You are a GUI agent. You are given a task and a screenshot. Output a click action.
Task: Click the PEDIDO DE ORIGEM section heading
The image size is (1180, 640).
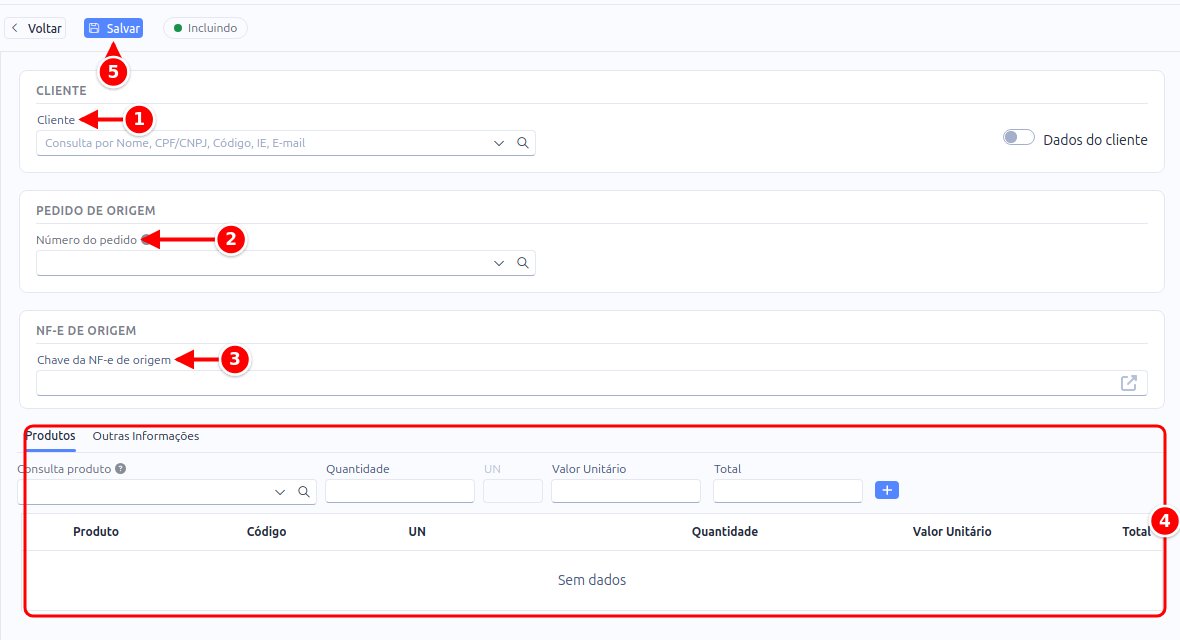[x=96, y=211]
